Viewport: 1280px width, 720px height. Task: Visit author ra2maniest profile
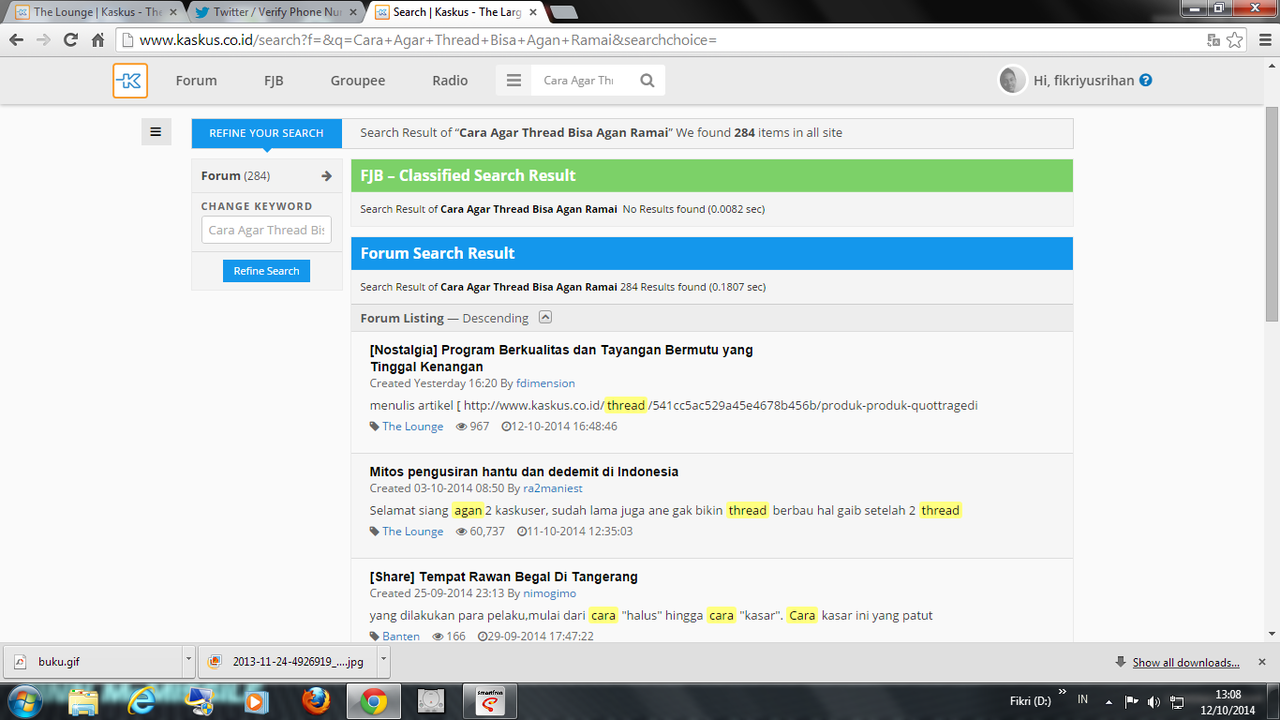coord(553,488)
